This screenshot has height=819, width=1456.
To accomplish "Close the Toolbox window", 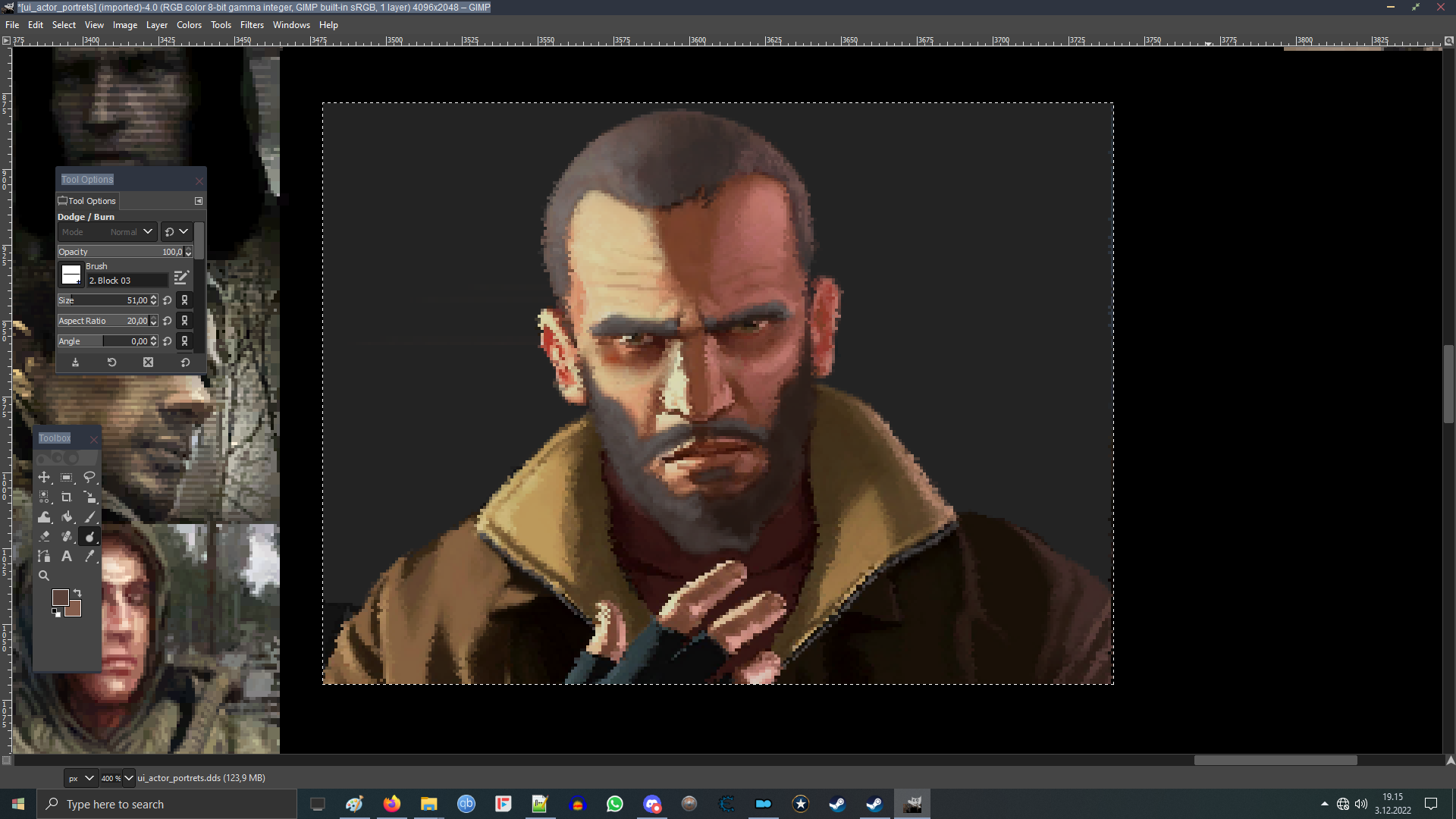I will point(93,439).
